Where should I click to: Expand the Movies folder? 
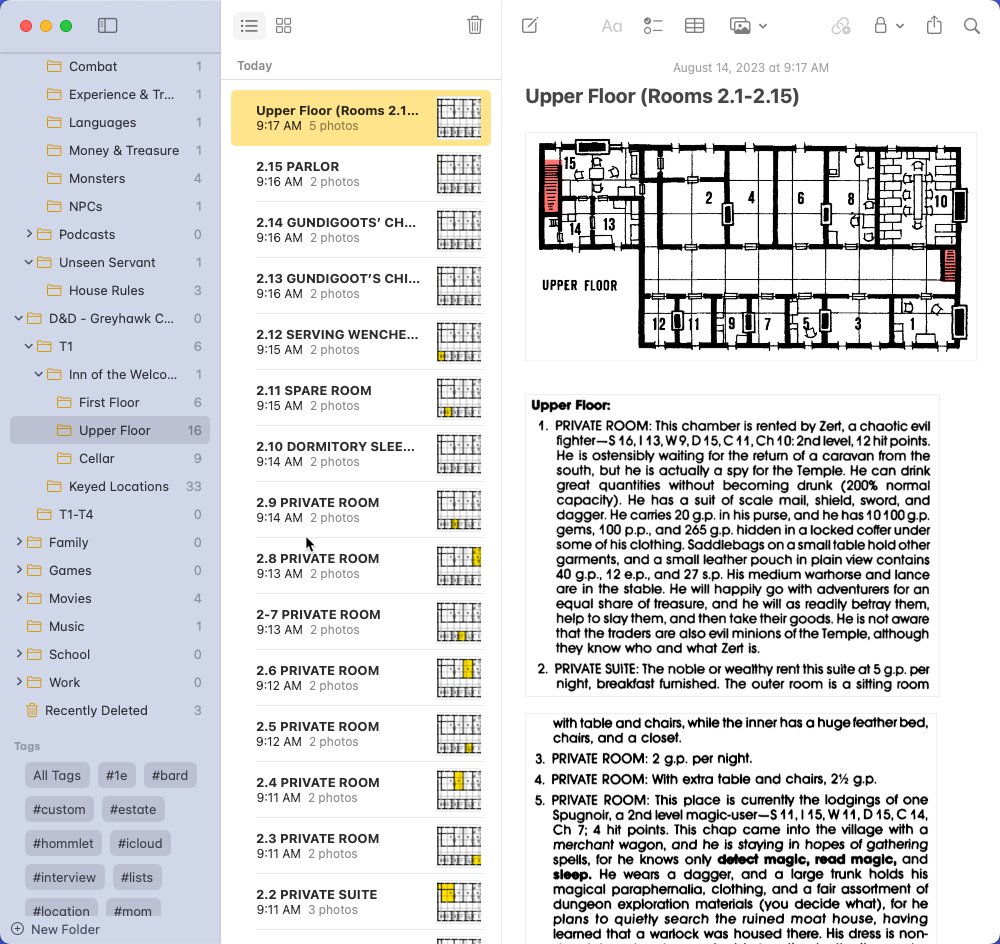[18, 598]
